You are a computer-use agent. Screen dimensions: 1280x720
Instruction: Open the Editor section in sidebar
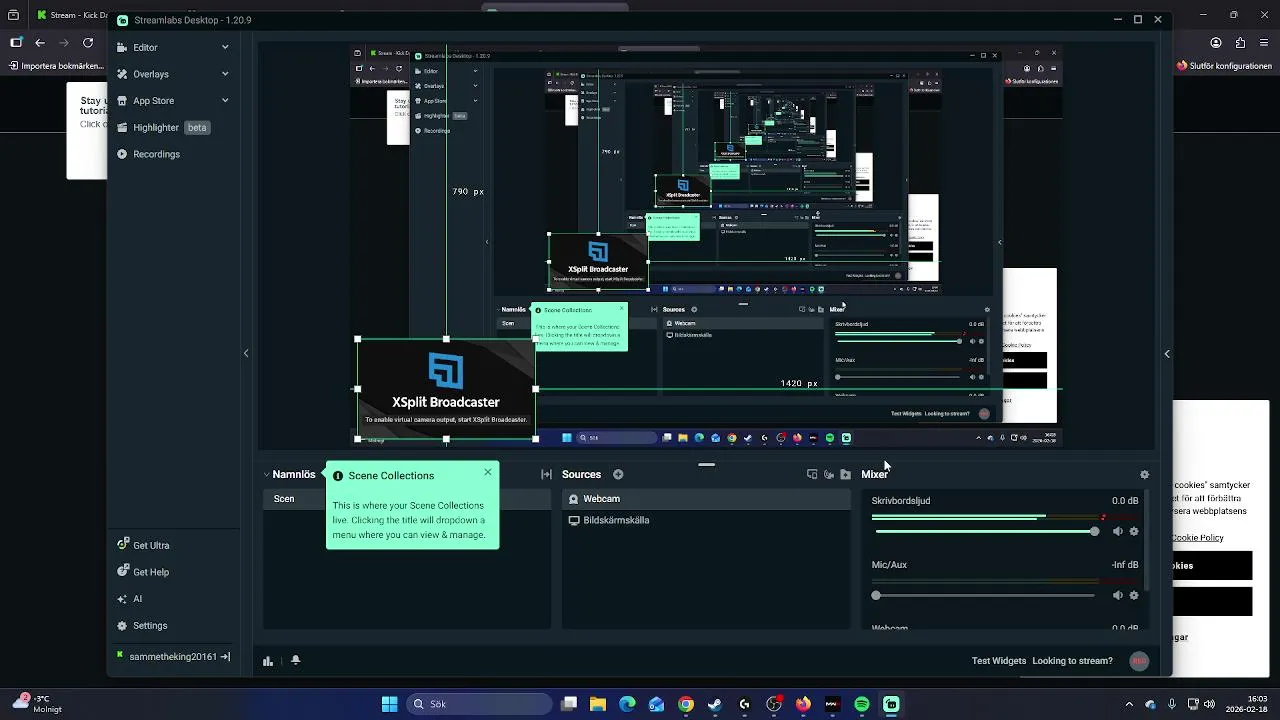(145, 47)
